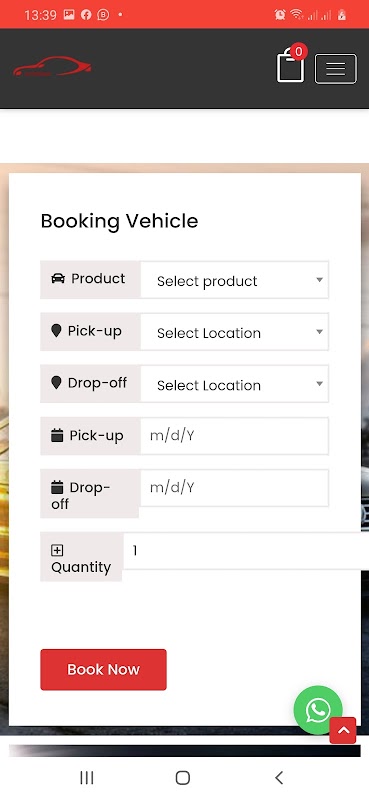This screenshot has width=369, height=800.
Task: Select the Quantity number field
Action: click(246, 551)
